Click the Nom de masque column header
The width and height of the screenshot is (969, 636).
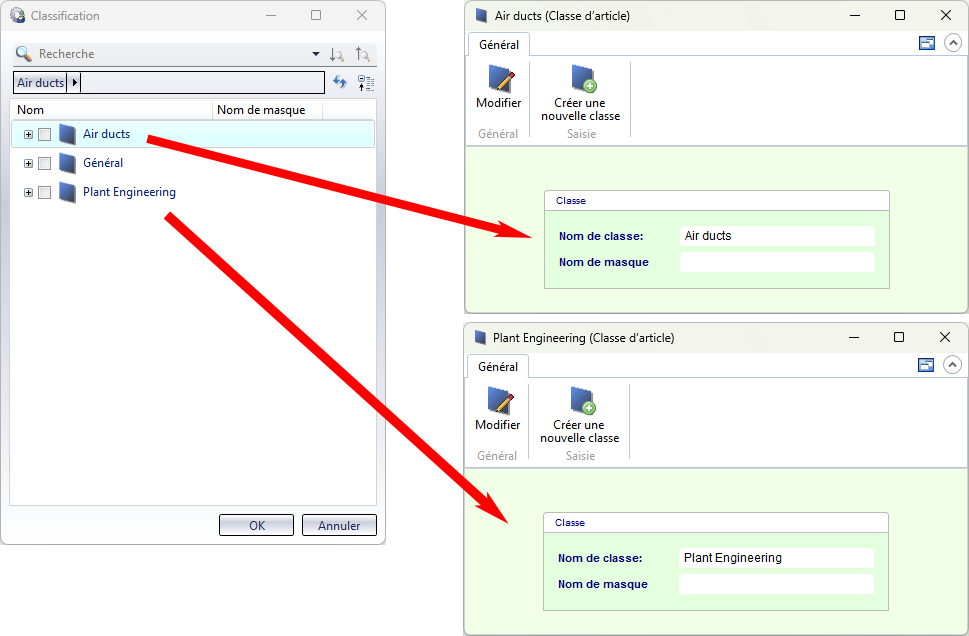268,110
